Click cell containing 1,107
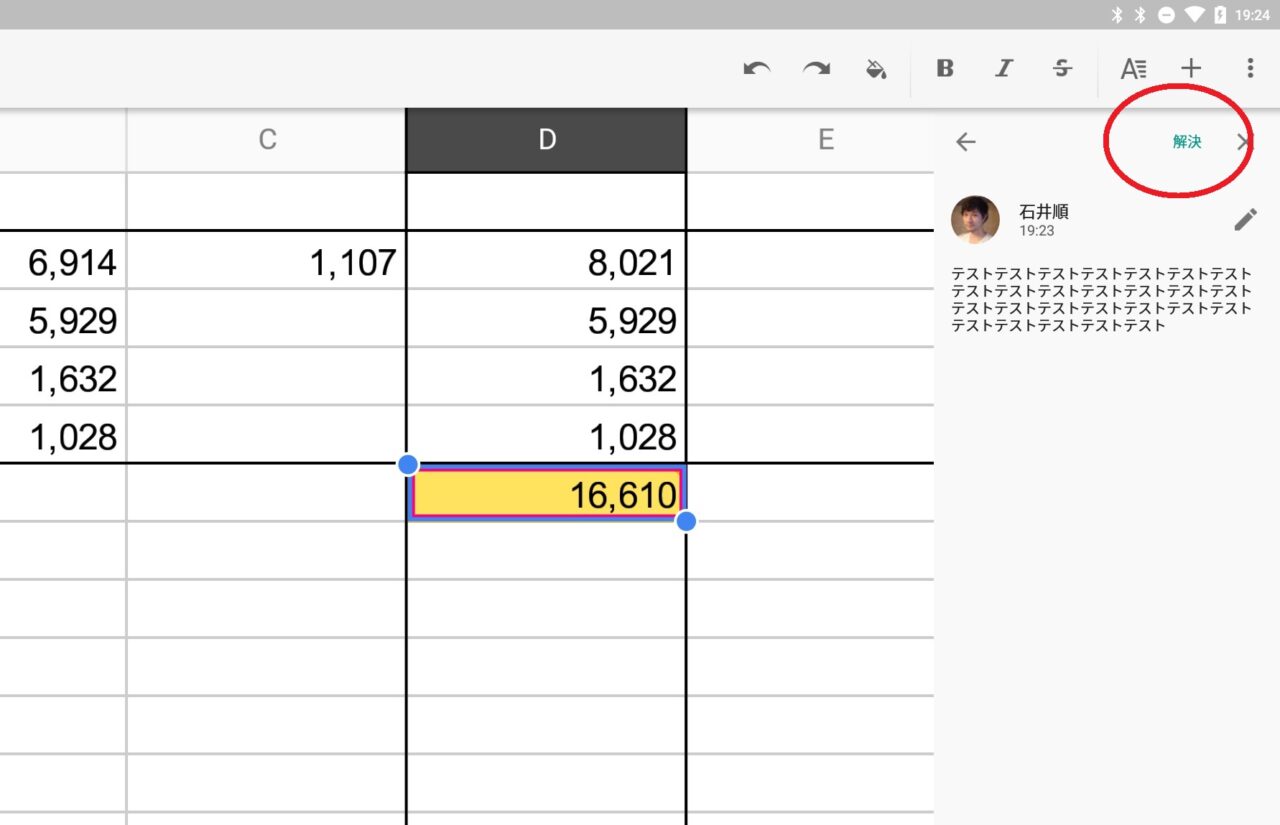This screenshot has height=825, width=1280. 267,263
